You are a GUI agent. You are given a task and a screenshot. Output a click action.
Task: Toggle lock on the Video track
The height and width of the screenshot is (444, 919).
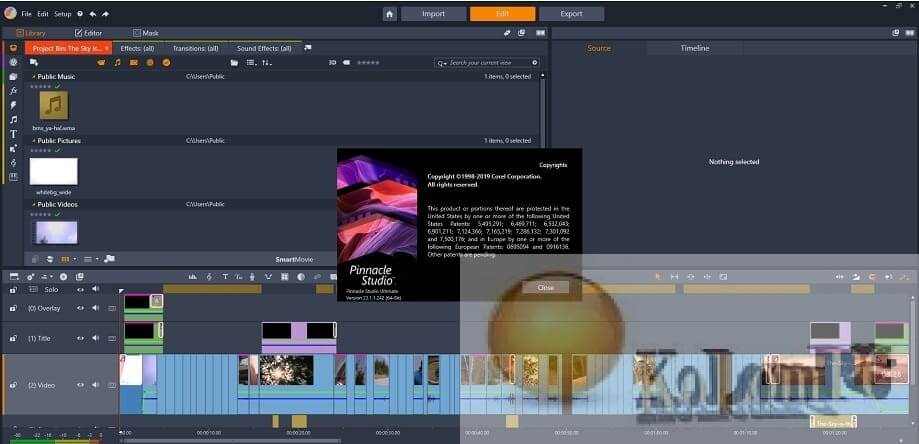coord(13,384)
